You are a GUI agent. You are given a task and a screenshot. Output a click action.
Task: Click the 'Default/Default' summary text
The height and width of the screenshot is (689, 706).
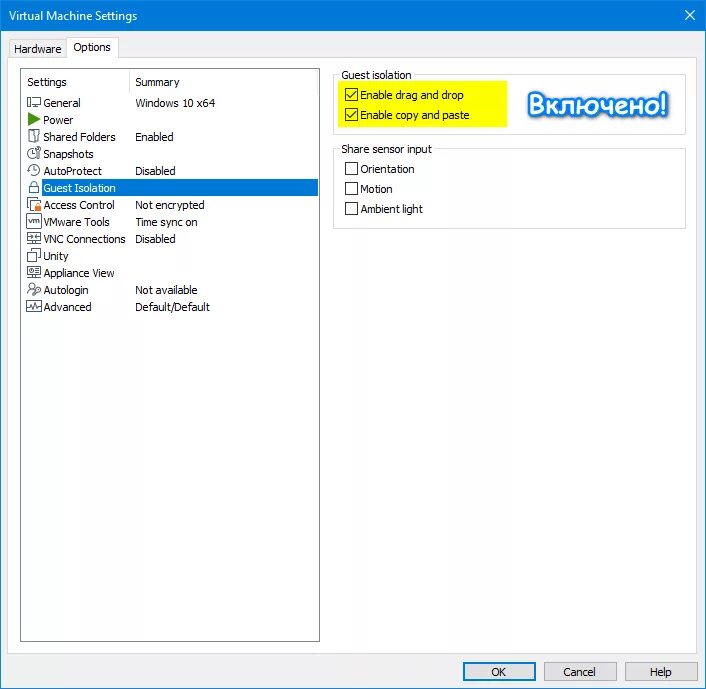tap(172, 307)
